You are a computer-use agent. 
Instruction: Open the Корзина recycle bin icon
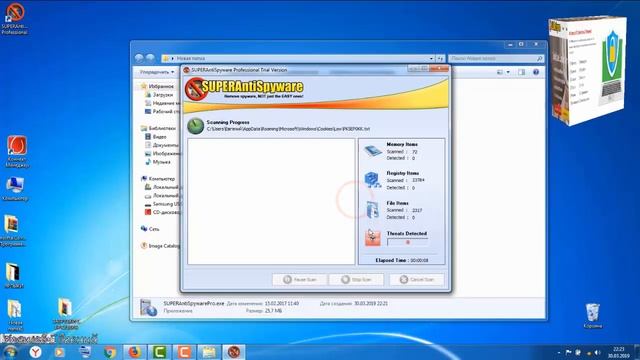pos(592,316)
